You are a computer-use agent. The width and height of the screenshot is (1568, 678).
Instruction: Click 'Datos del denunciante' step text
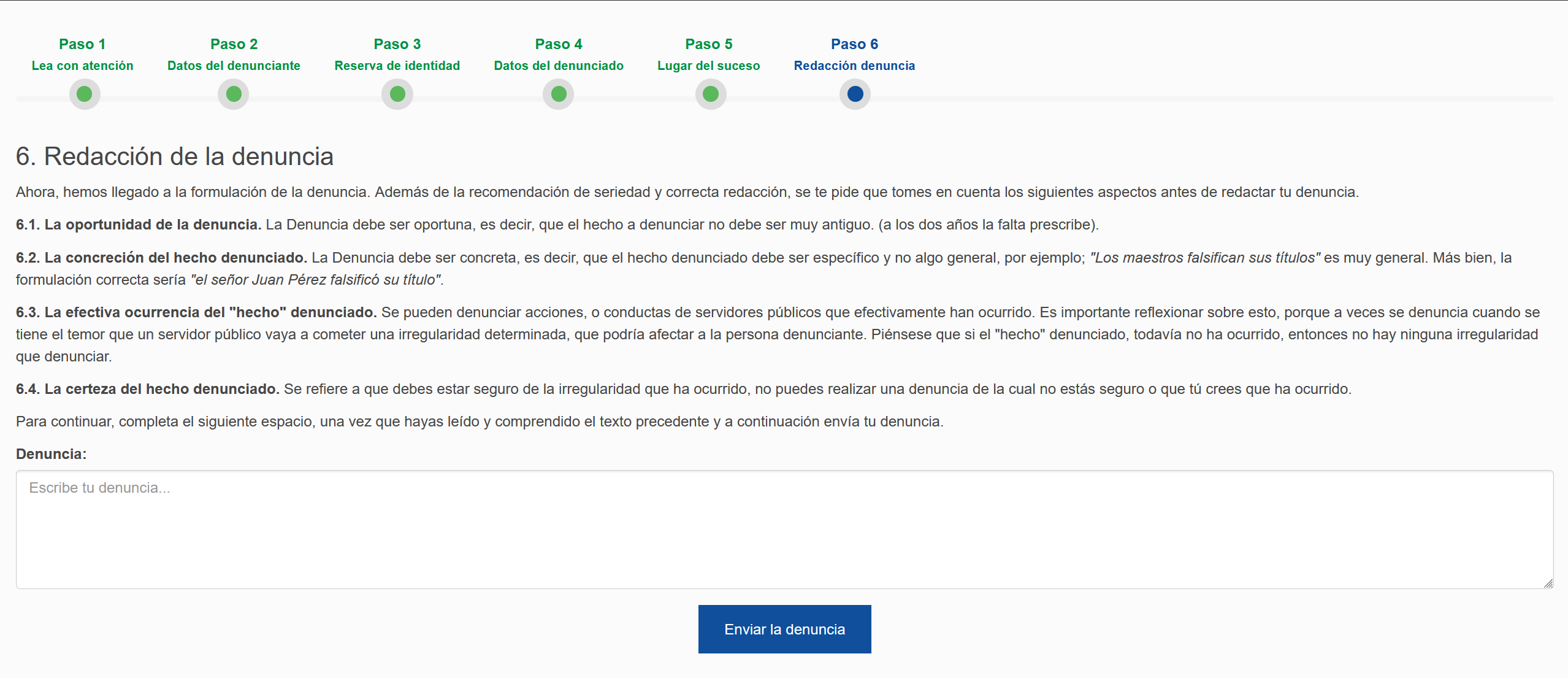[234, 66]
